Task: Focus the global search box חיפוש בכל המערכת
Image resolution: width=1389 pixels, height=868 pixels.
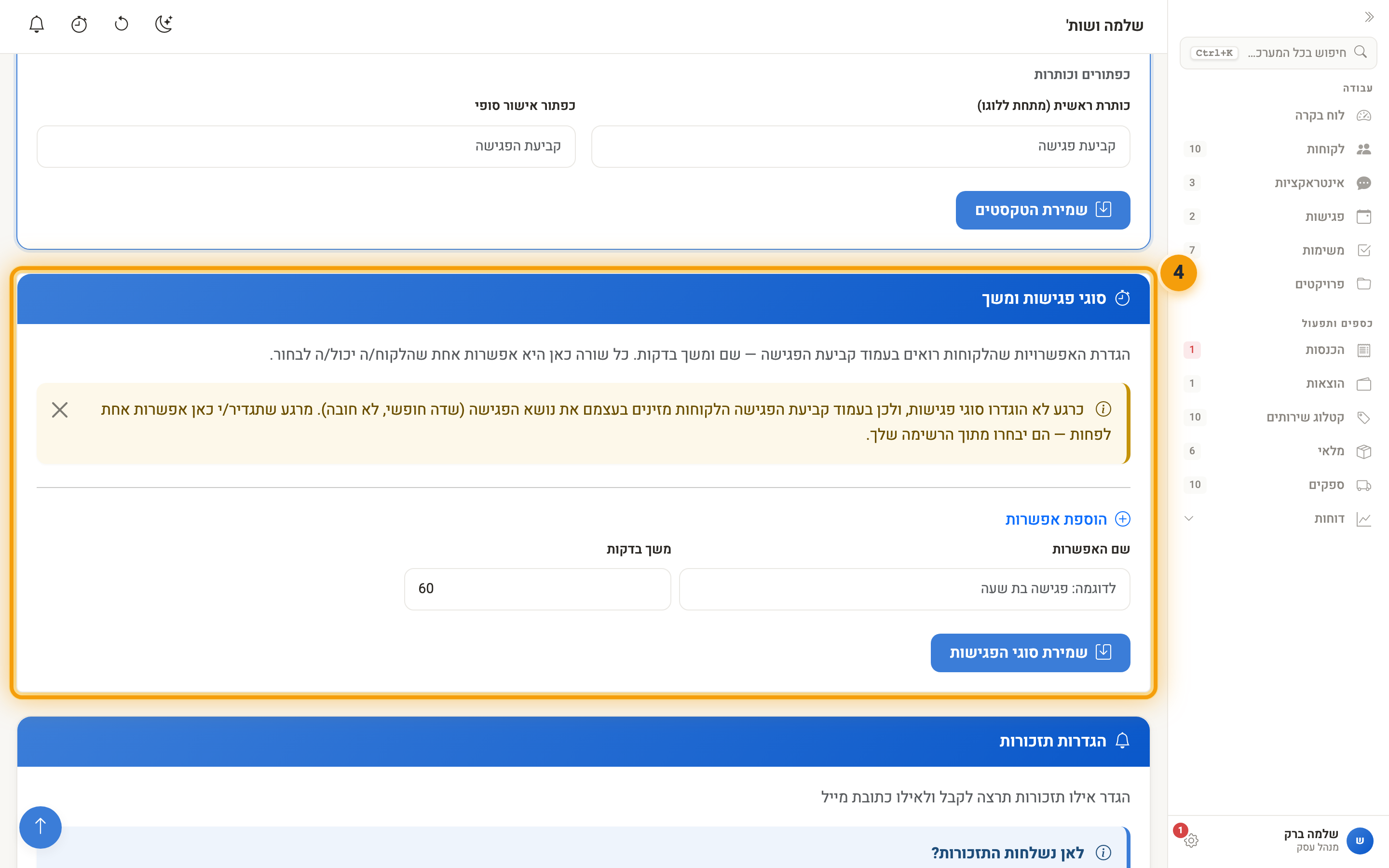Action: pyautogui.click(x=1278, y=53)
